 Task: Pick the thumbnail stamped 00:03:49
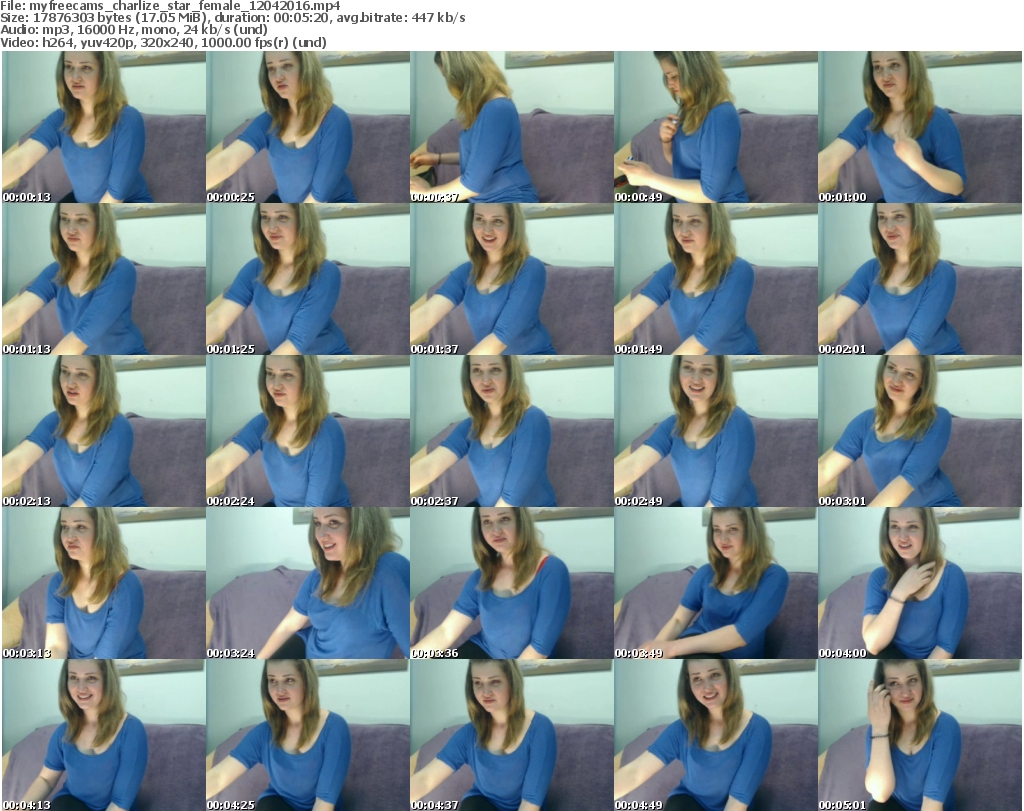(716, 583)
